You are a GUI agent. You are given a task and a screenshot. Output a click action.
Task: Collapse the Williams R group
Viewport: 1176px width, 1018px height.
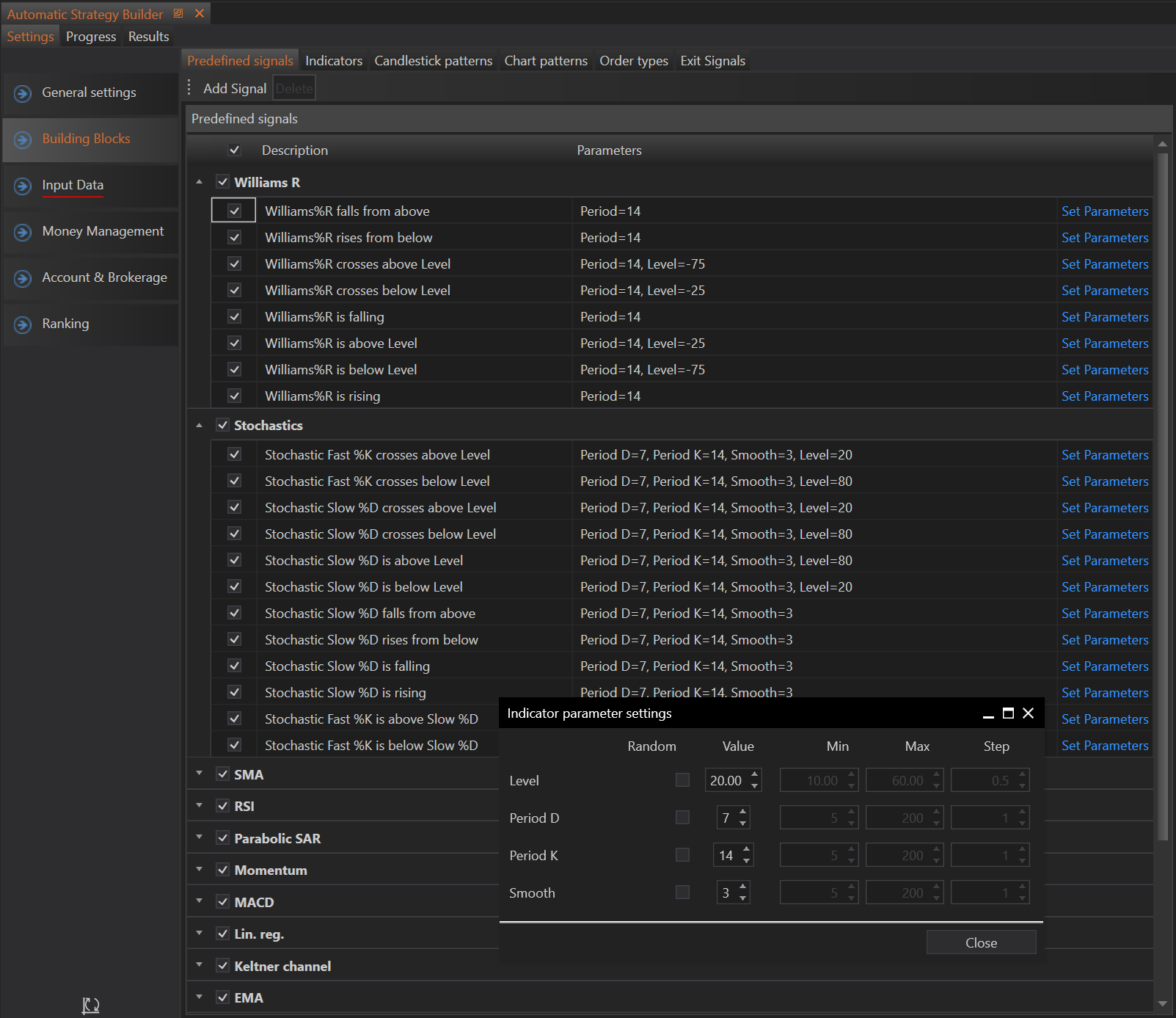pos(200,182)
